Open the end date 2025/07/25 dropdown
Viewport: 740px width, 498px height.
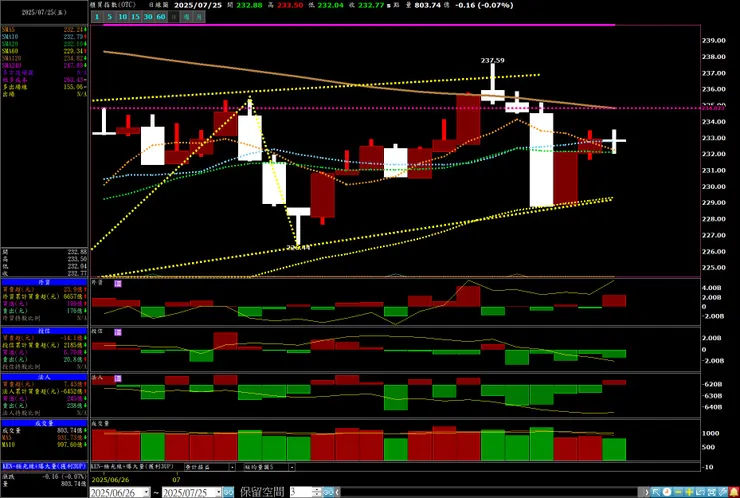click(219, 492)
